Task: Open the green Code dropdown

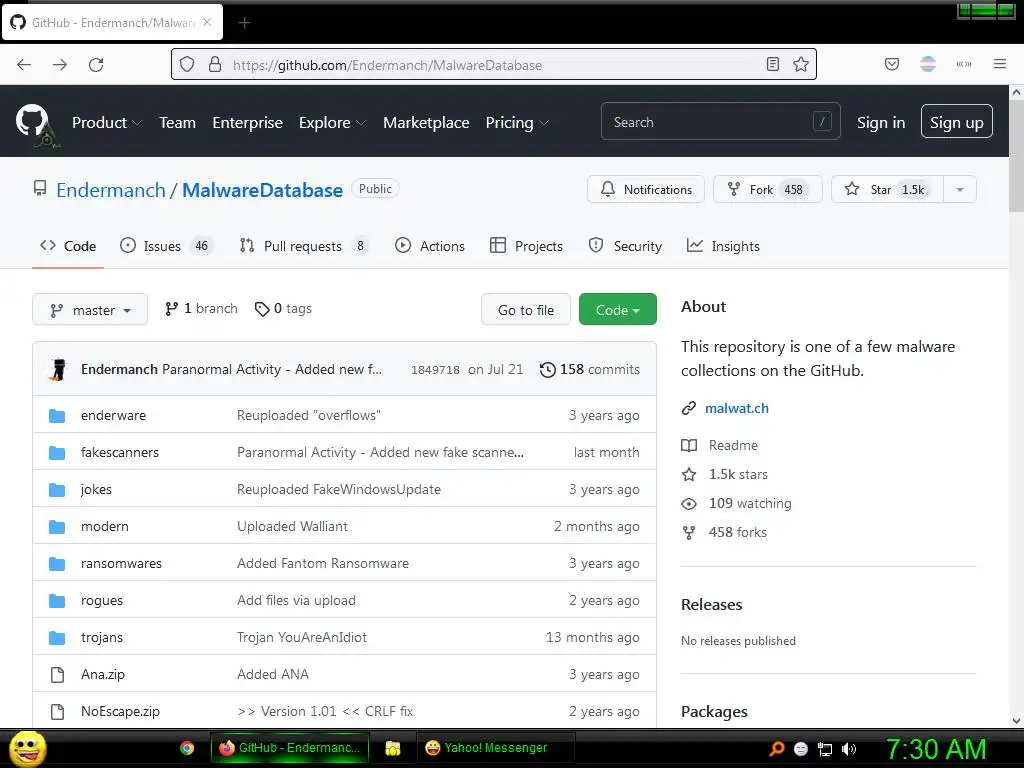Action: 617,310
